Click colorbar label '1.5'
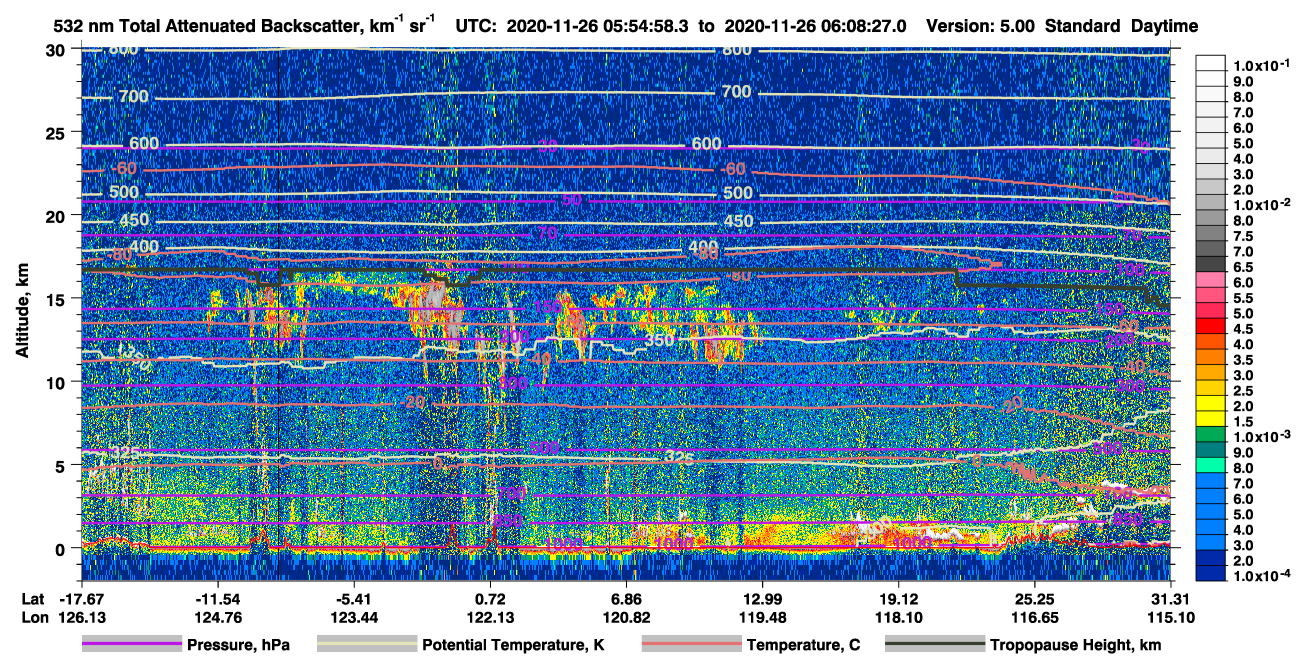1300x667 pixels. (1243, 422)
